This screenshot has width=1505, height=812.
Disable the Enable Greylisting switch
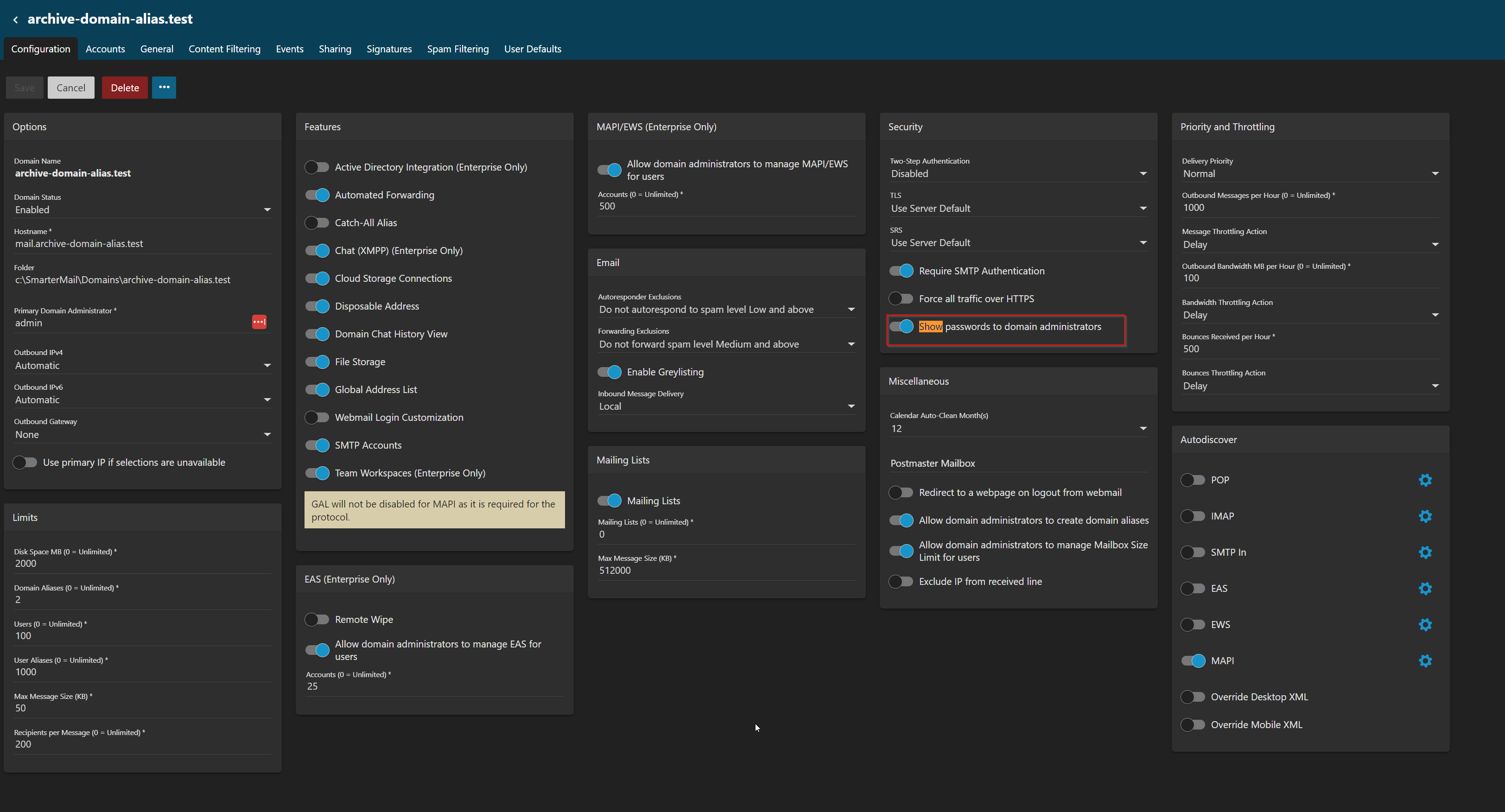(609, 372)
